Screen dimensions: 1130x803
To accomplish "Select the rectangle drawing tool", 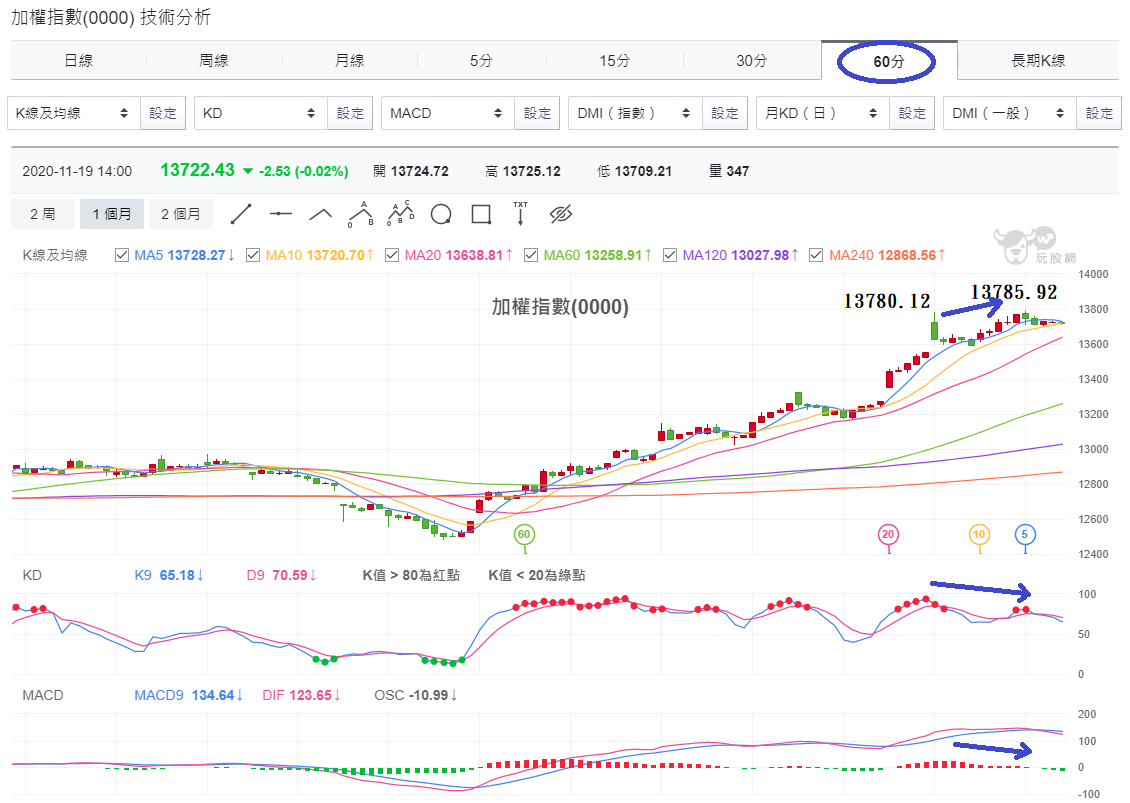I will [x=481, y=214].
